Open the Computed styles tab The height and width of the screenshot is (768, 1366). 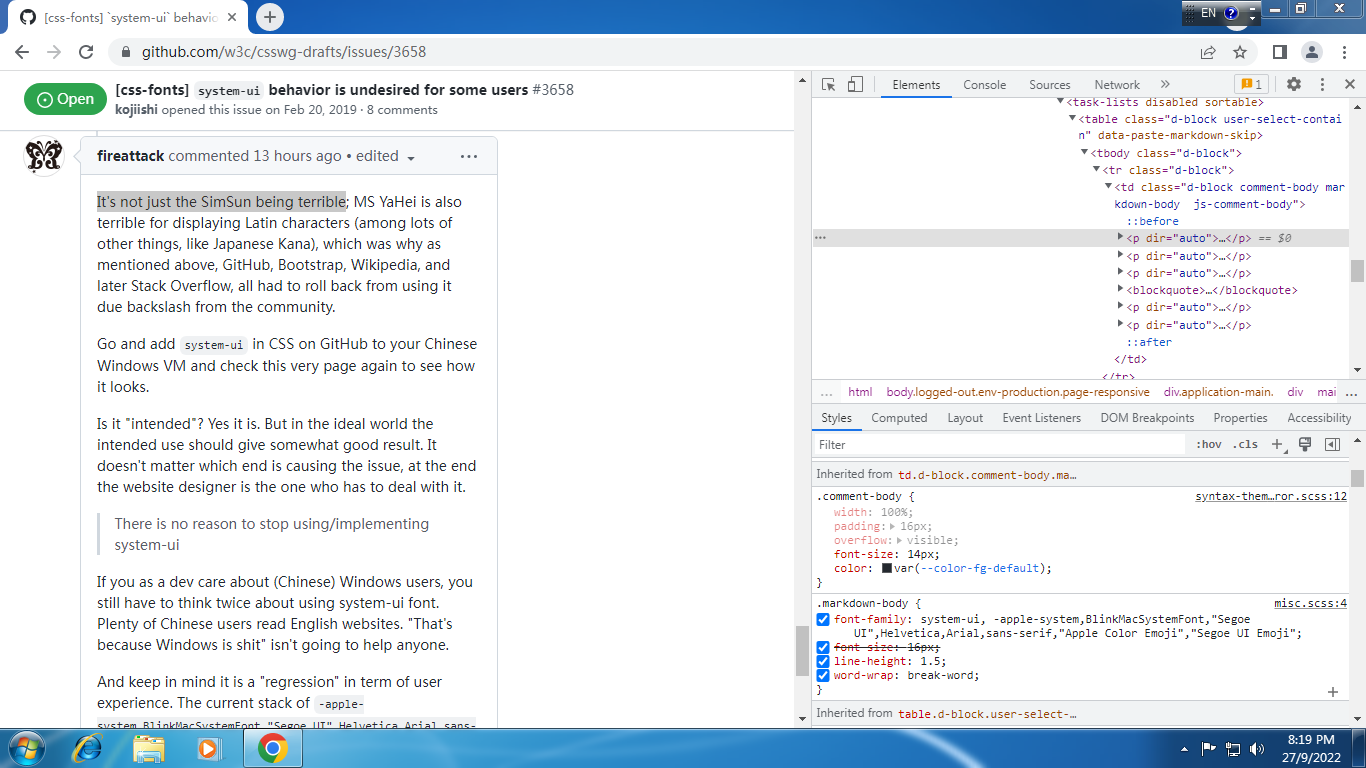point(899,418)
